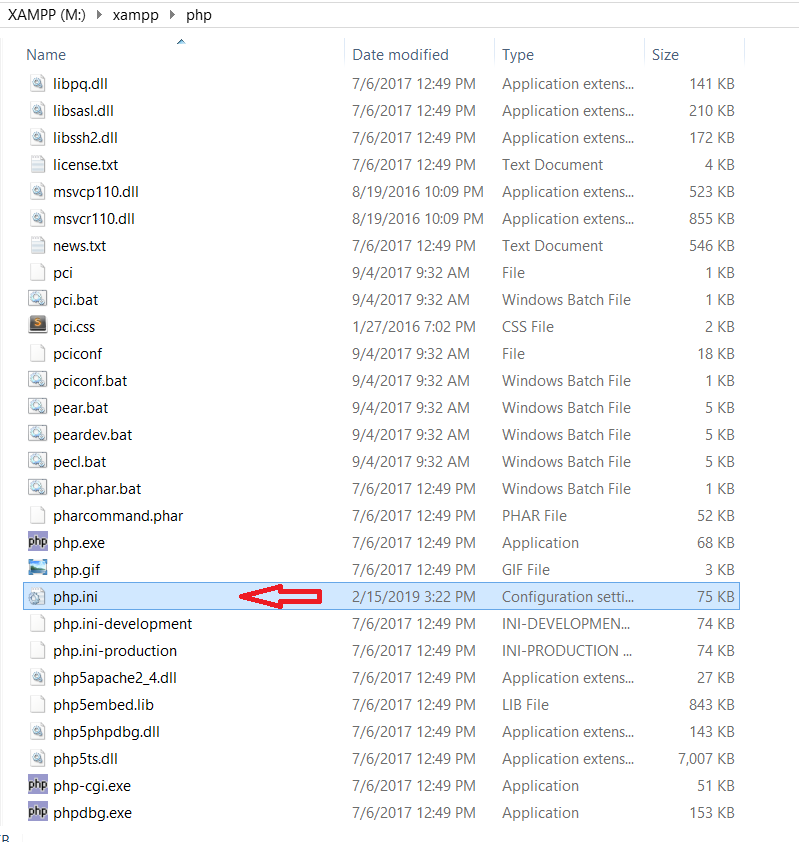799x842 pixels.
Task: Click the php5ts.dll file icon
Action: 38,758
